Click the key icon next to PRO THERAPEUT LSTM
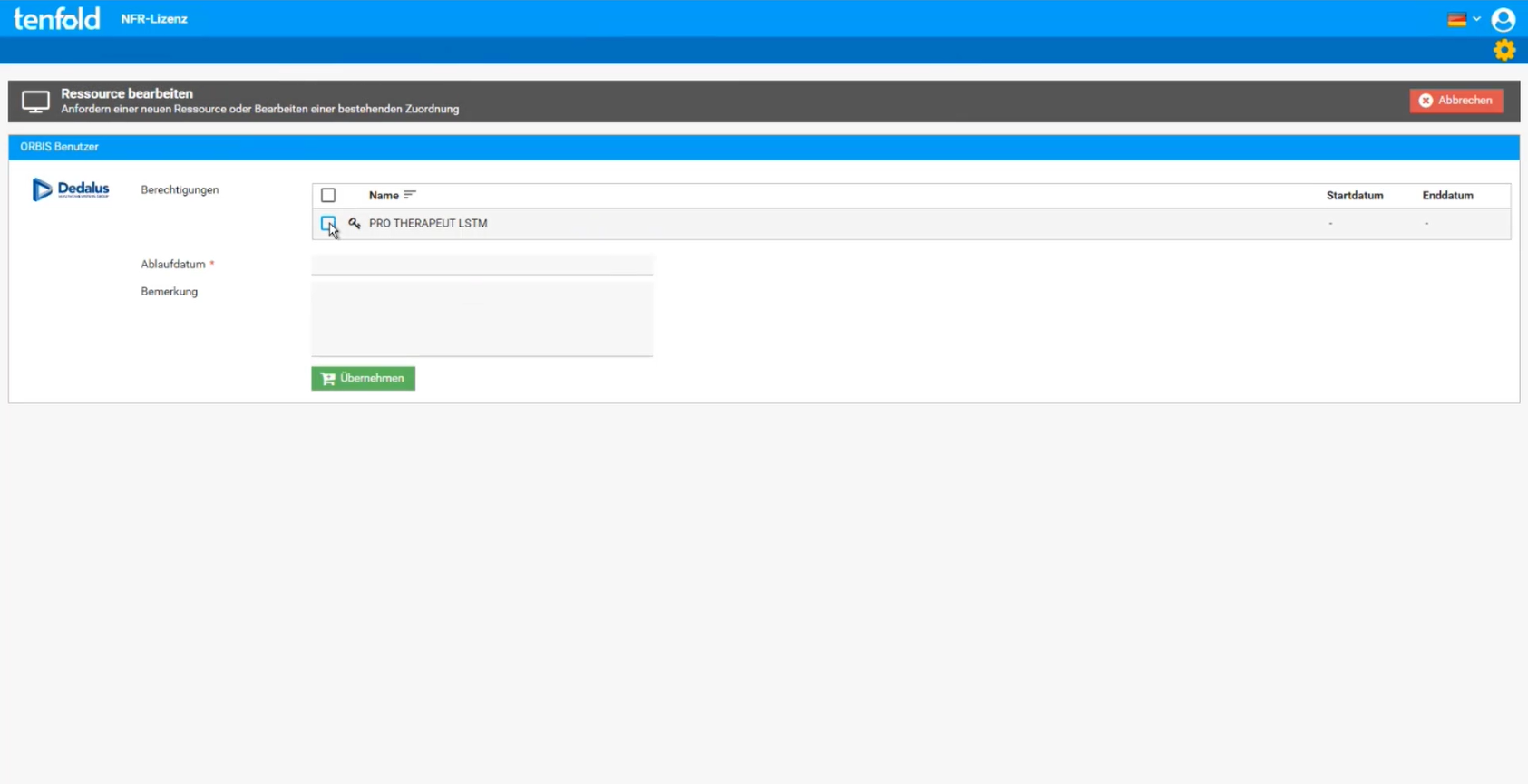This screenshot has width=1528, height=784. coord(355,223)
